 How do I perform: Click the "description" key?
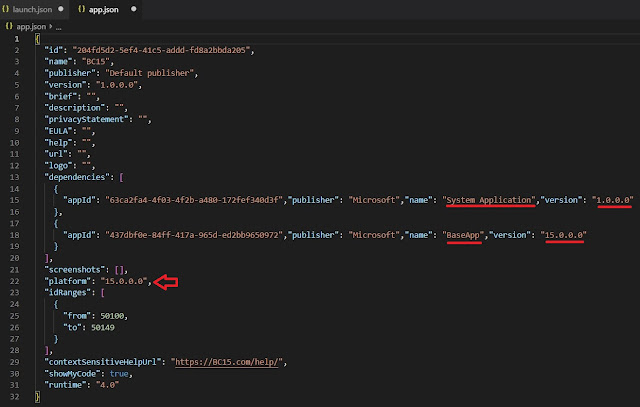tap(74, 108)
